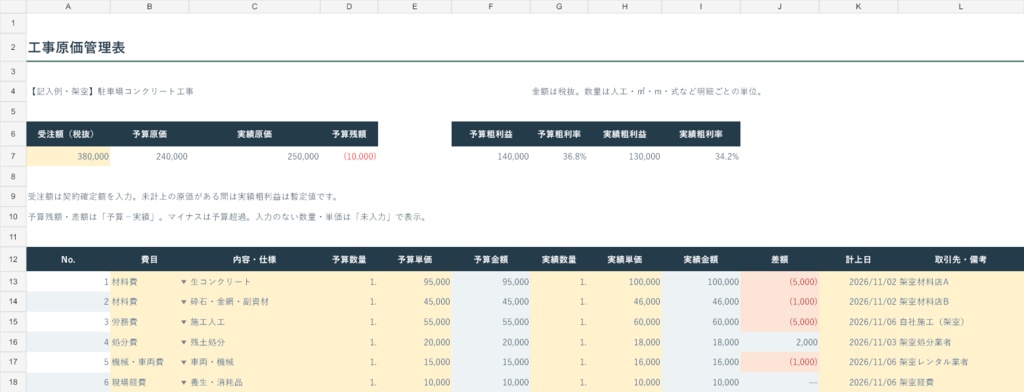The height and width of the screenshot is (392, 1024).
Task: Click 差額 cell 2,000 in 残土処分 row
Action: 780,342
